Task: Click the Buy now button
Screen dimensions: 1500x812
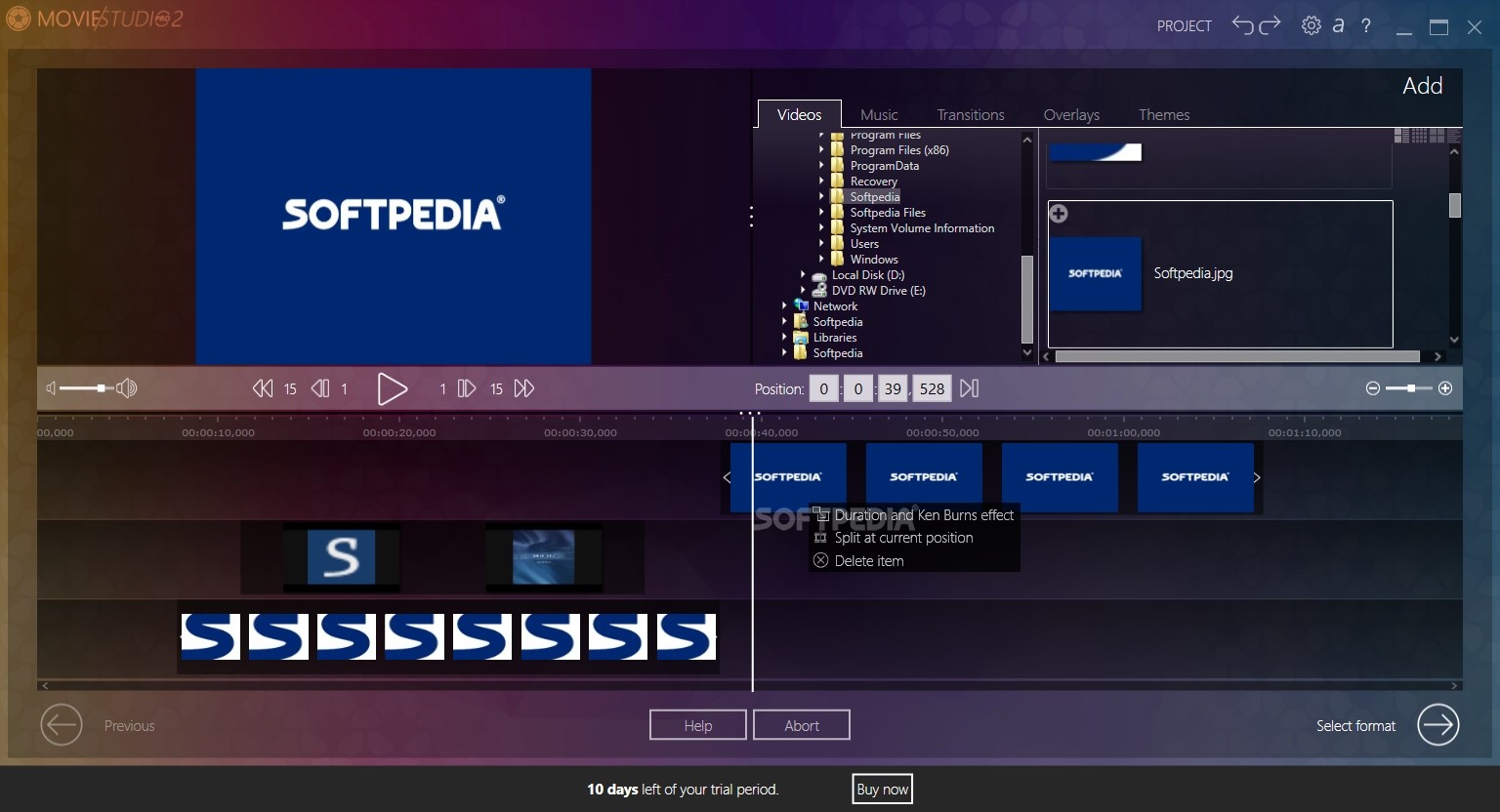Action: [x=883, y=789]
